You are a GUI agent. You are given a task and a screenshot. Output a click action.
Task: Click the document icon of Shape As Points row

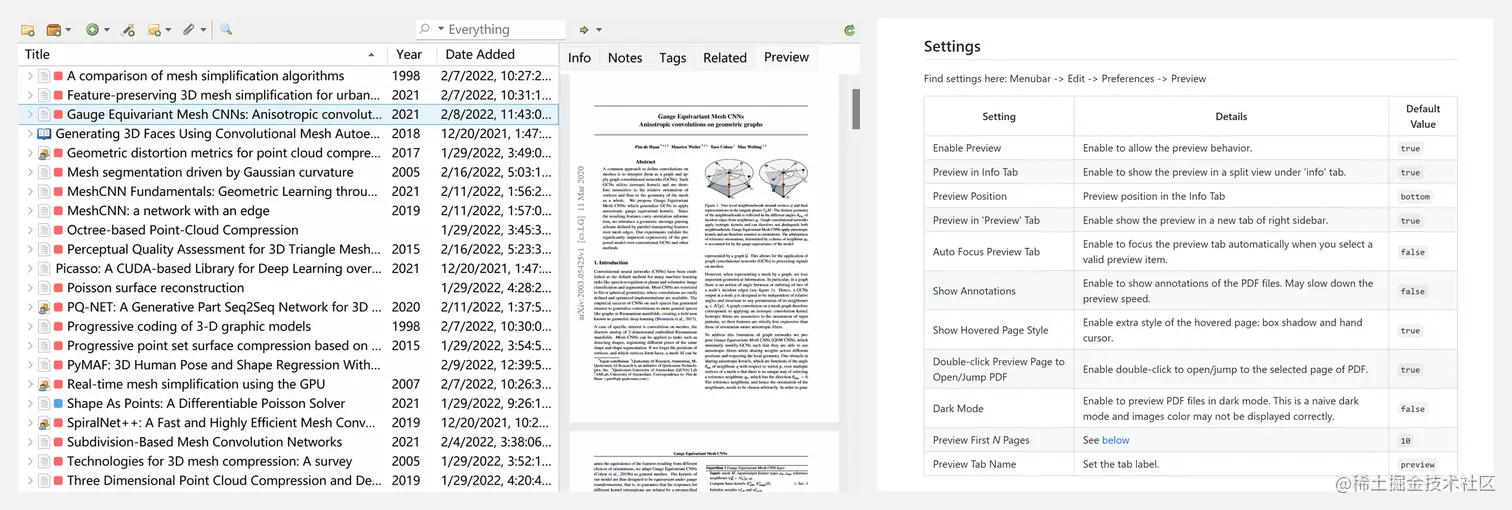(44, 404)
